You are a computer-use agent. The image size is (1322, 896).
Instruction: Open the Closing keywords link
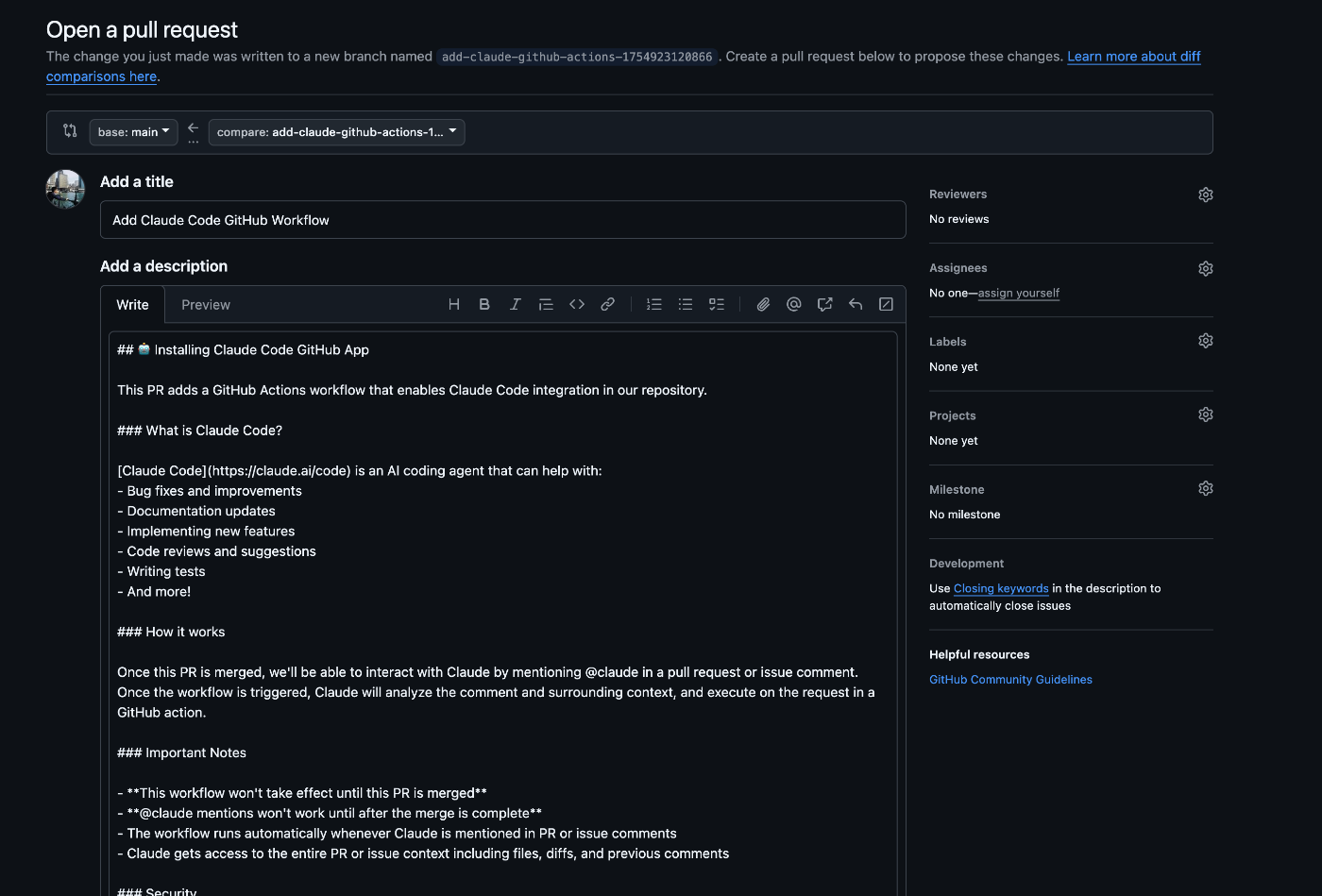[1001, 588]
